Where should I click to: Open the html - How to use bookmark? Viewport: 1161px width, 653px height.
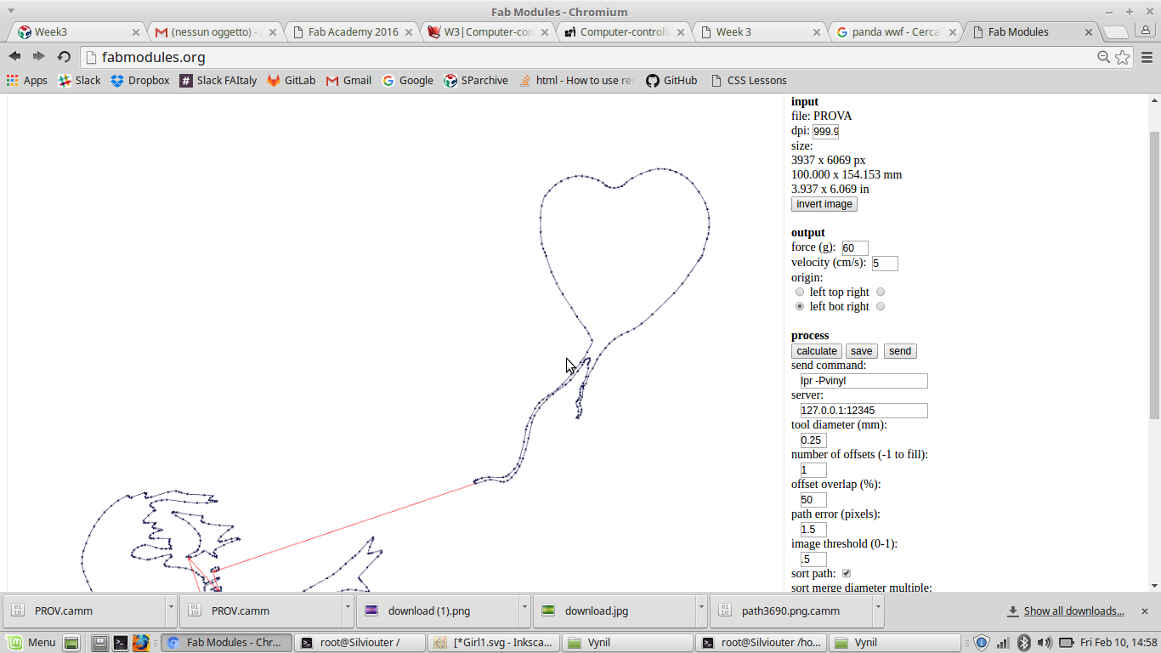tap(575, 80)
